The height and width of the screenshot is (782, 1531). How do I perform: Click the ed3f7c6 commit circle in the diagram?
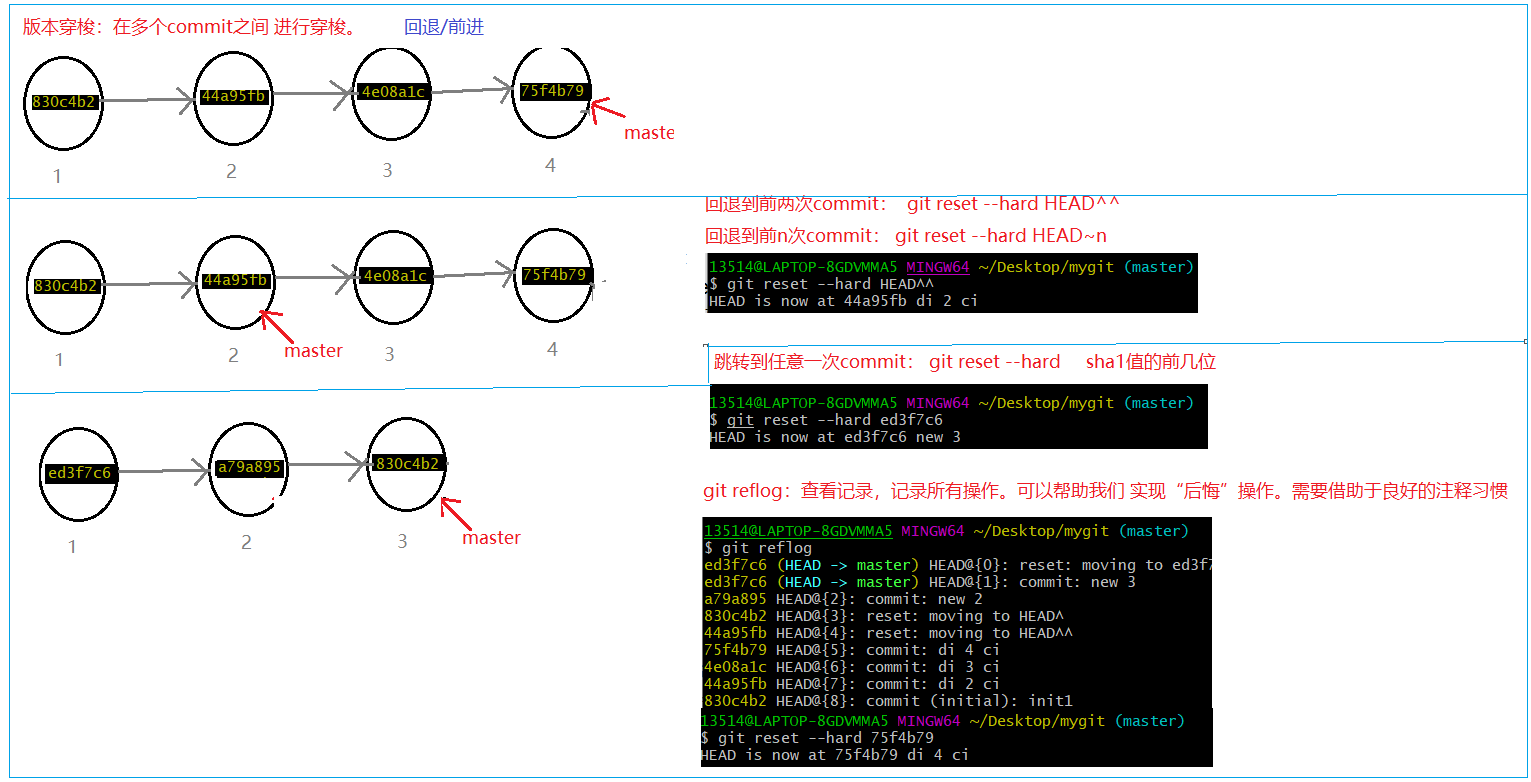pos(78,473)
